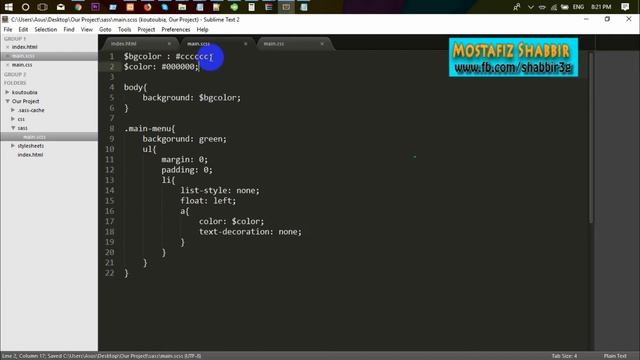Open the green round app in taskbar
This screenshot has width=640, height=360.
[x=234, y=7]
